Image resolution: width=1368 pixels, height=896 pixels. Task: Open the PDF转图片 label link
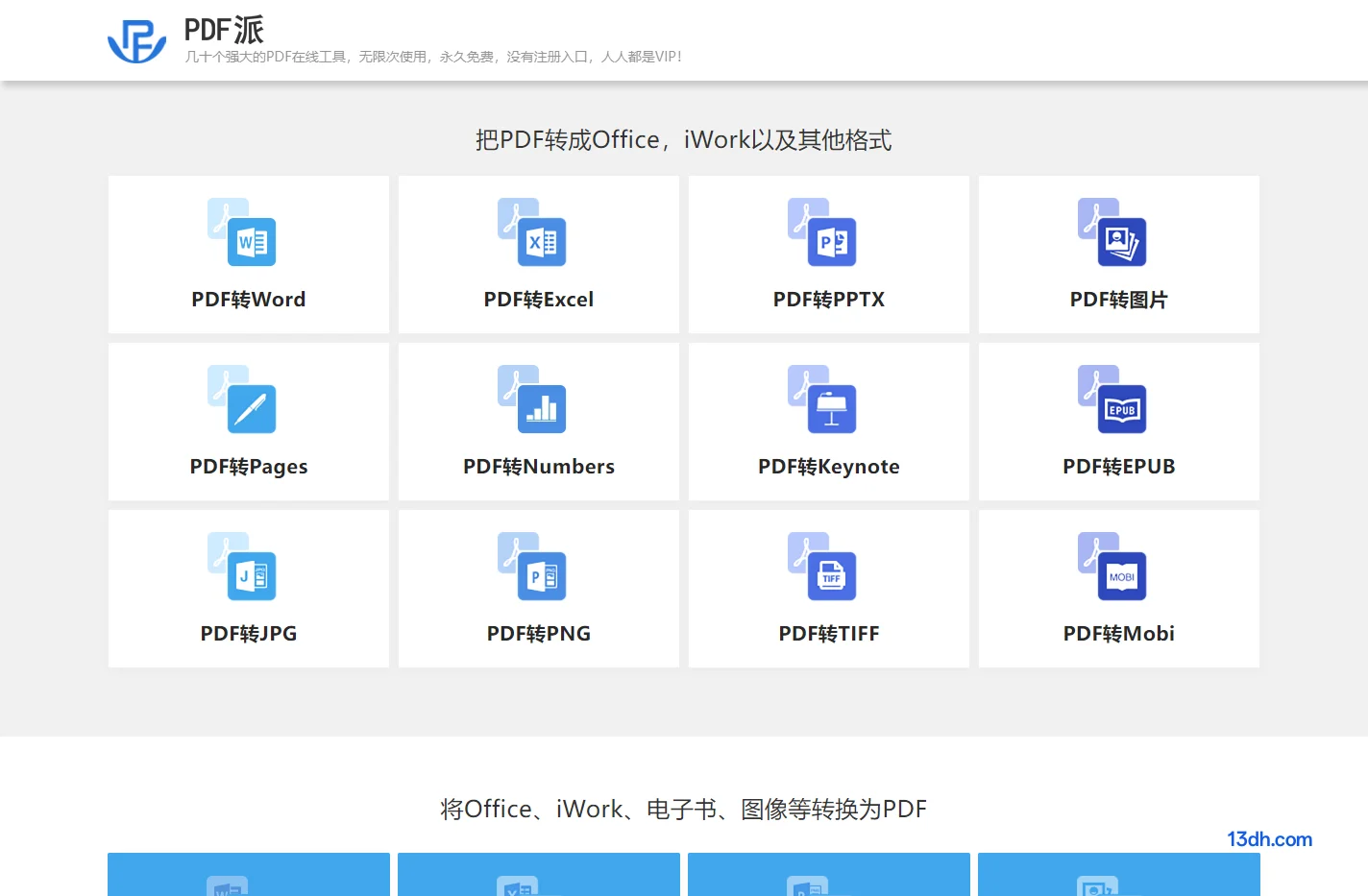[1119, 300]
